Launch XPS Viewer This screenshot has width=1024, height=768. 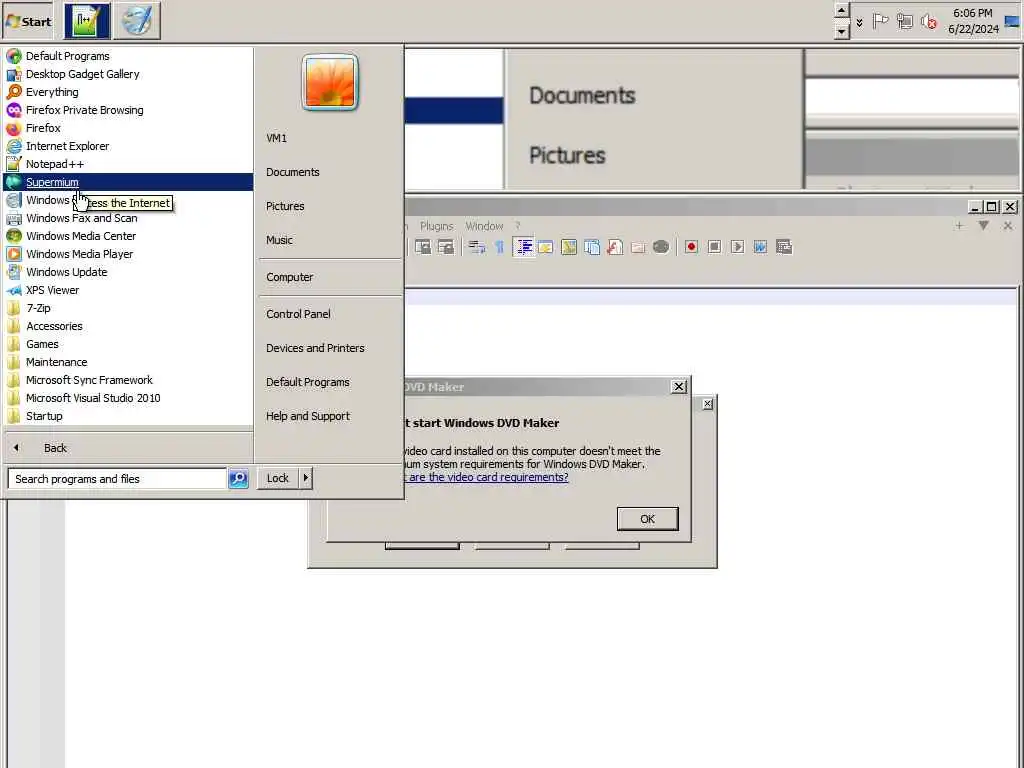point(52,290)
